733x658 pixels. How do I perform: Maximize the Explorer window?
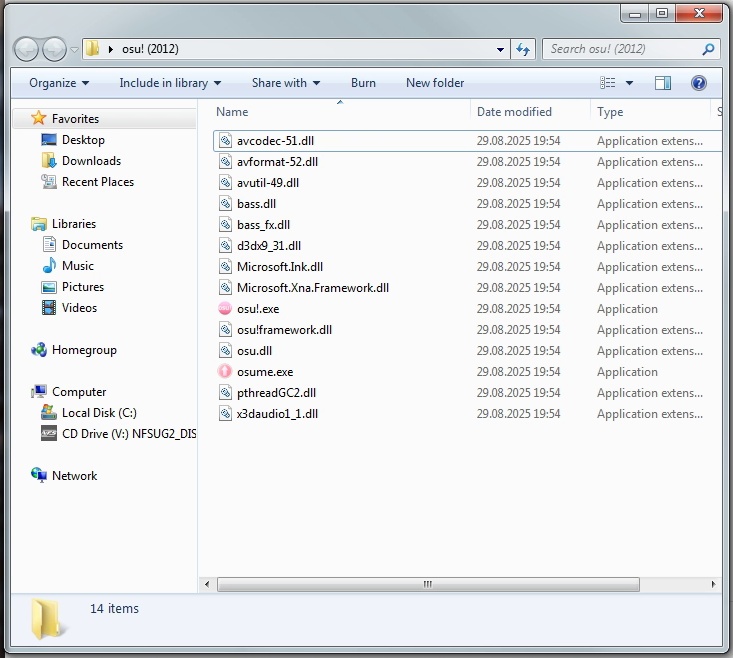tap(661, 14)
